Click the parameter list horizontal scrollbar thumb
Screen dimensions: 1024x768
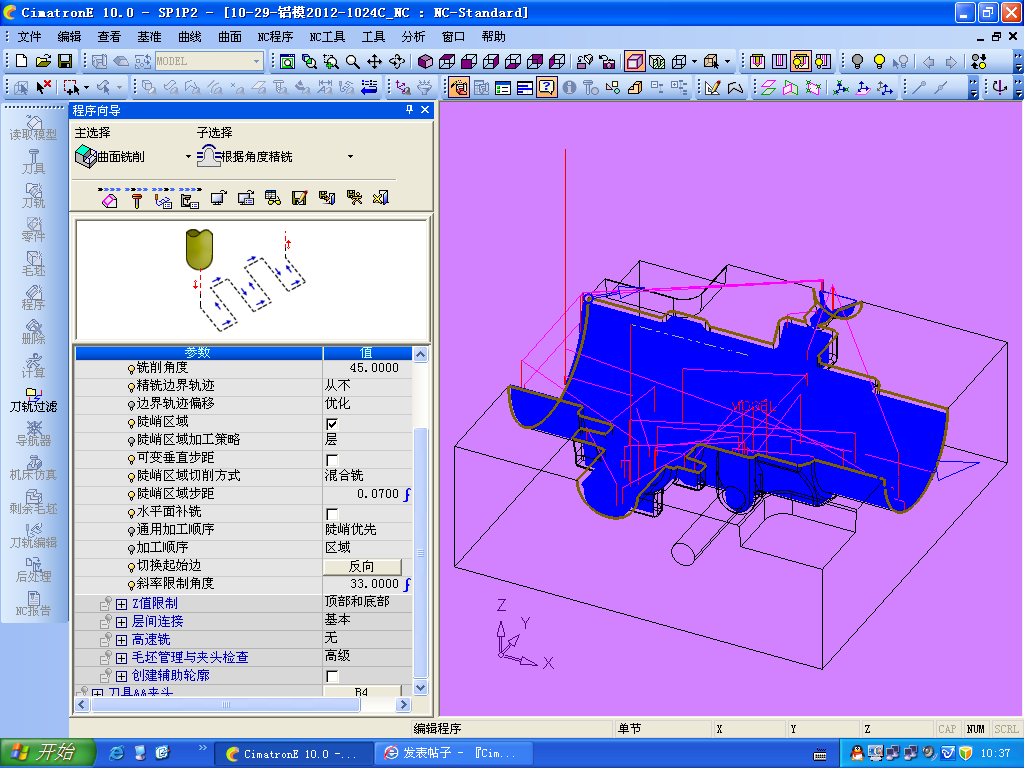click(x=226, y=705)
